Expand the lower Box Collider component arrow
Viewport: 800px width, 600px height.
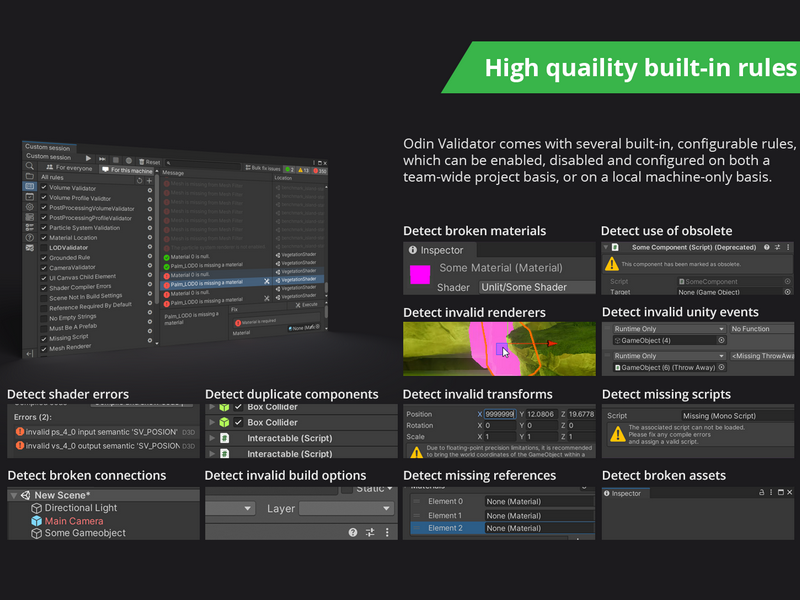click(x=212, y=422)
